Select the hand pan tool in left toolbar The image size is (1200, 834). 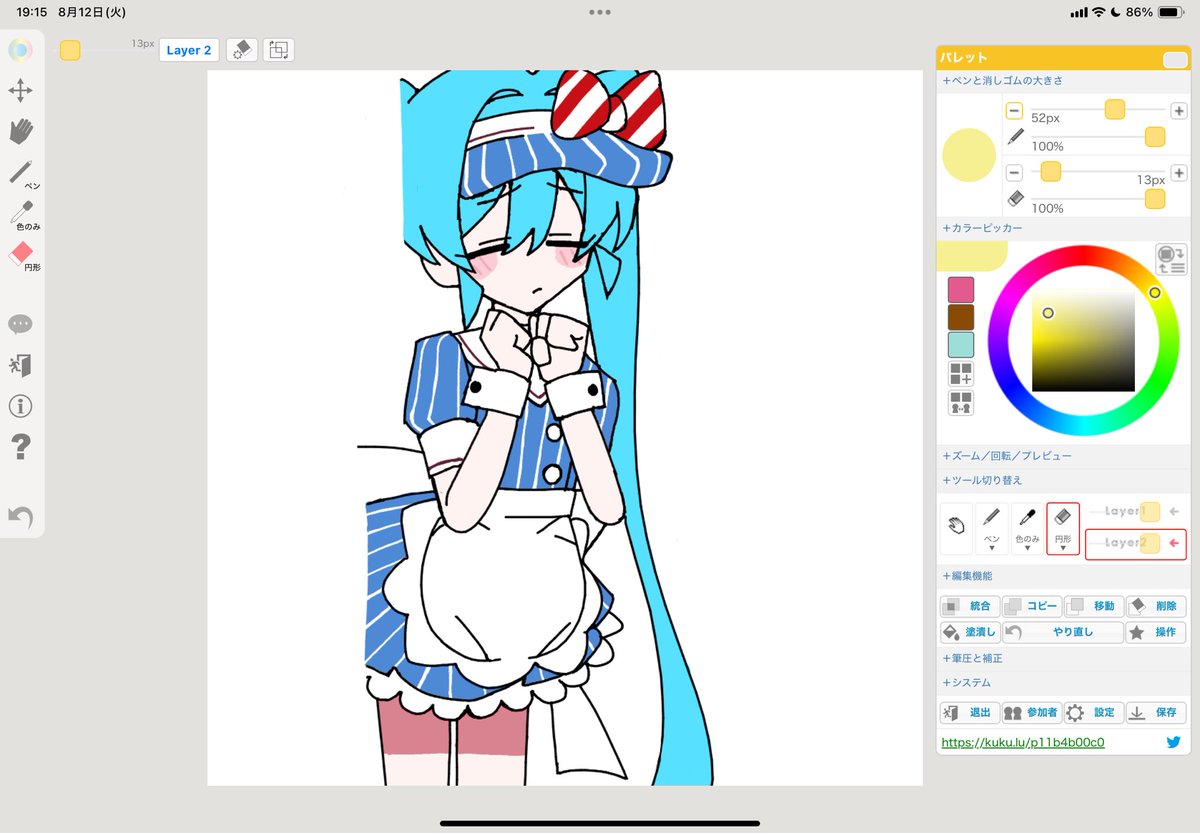(21, 131)
